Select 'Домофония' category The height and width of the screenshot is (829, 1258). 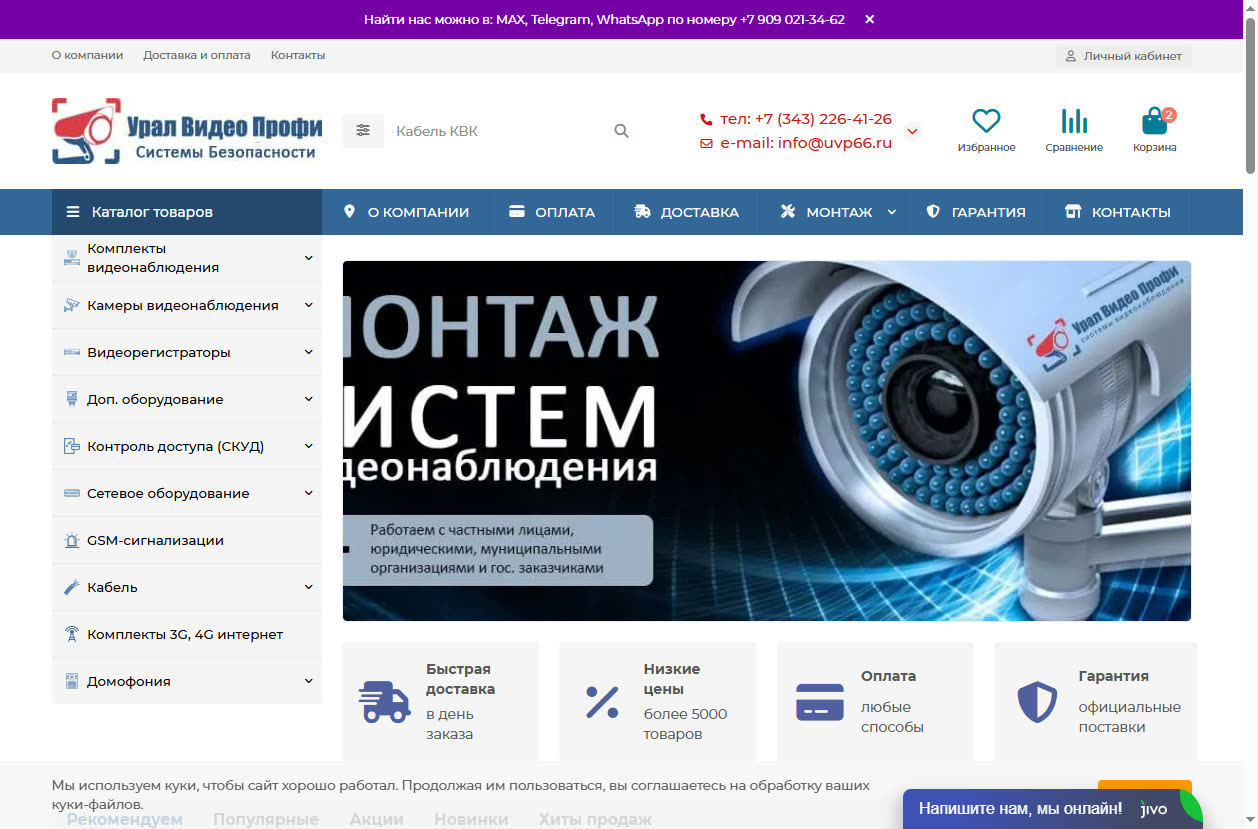(129, 681)
